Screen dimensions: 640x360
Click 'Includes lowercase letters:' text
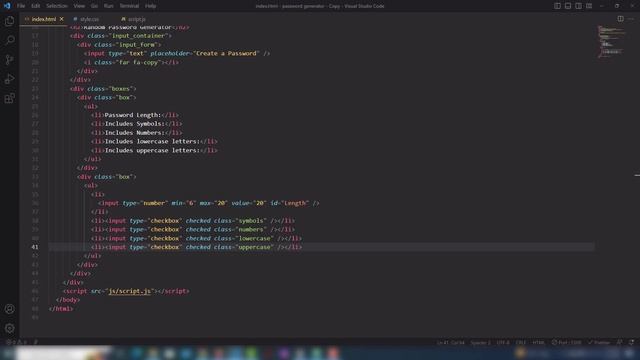(x=152, y=141)
